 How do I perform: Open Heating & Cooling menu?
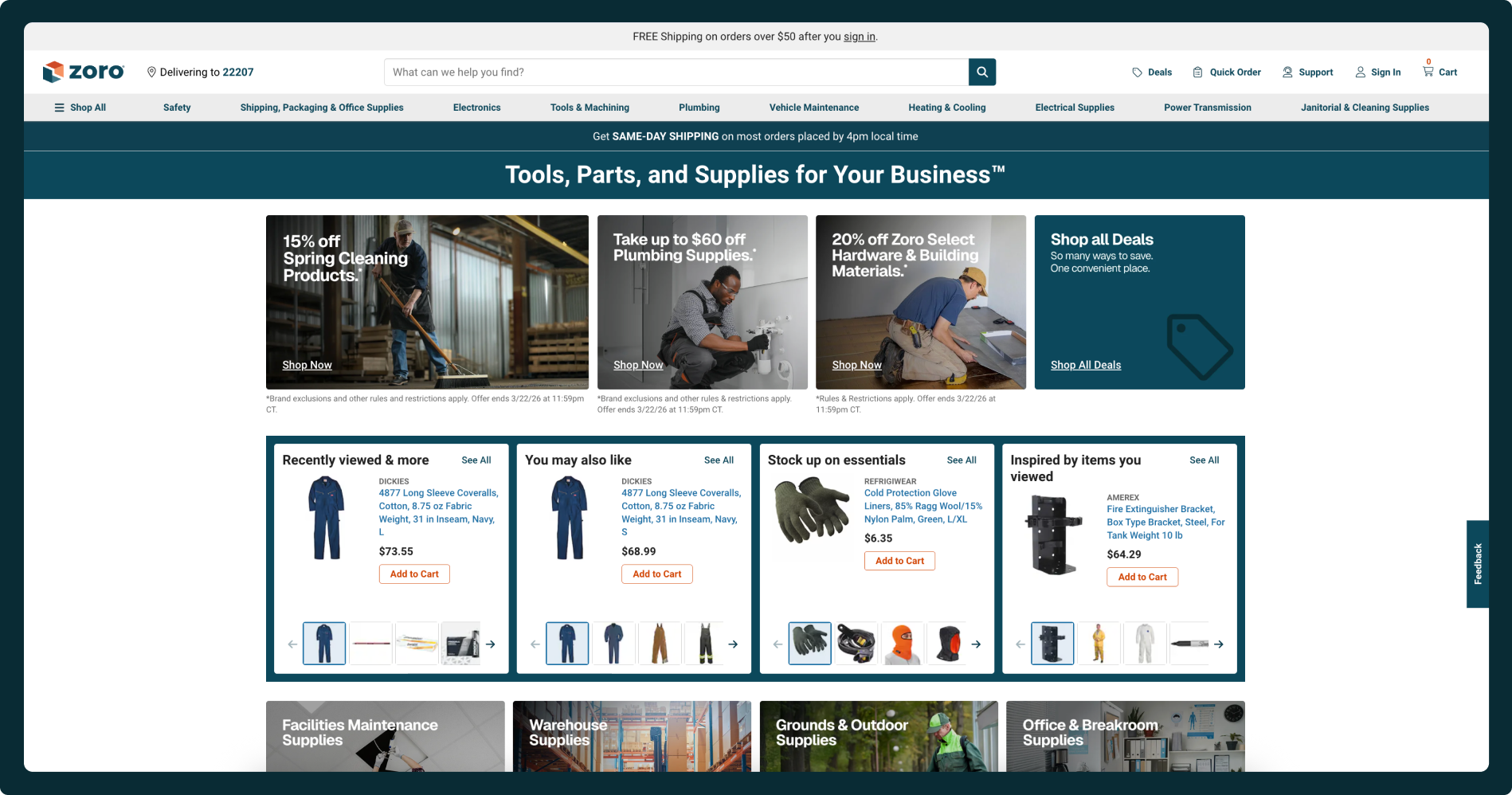tap(947, 108)
